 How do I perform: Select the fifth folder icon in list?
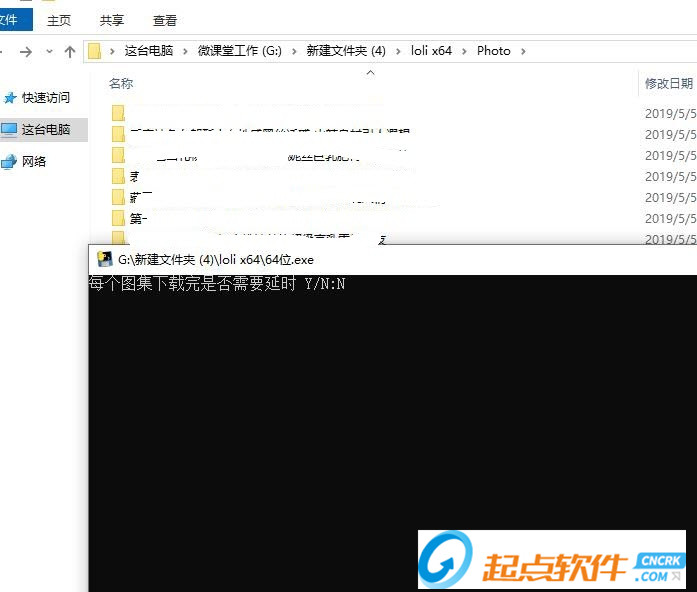[118, 197]
